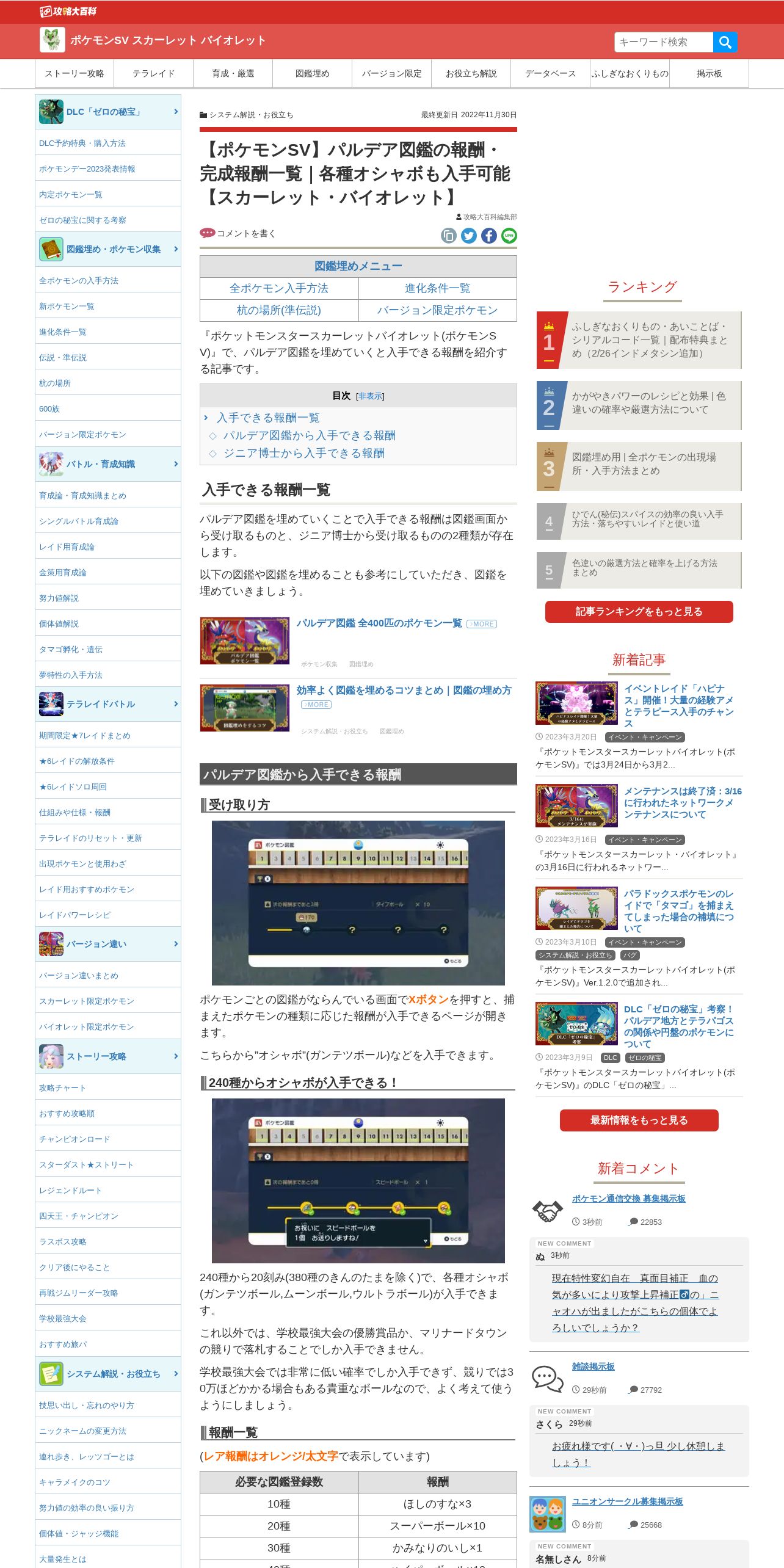Open the ふしぎなおくりもの nav tab

[630, 74]
